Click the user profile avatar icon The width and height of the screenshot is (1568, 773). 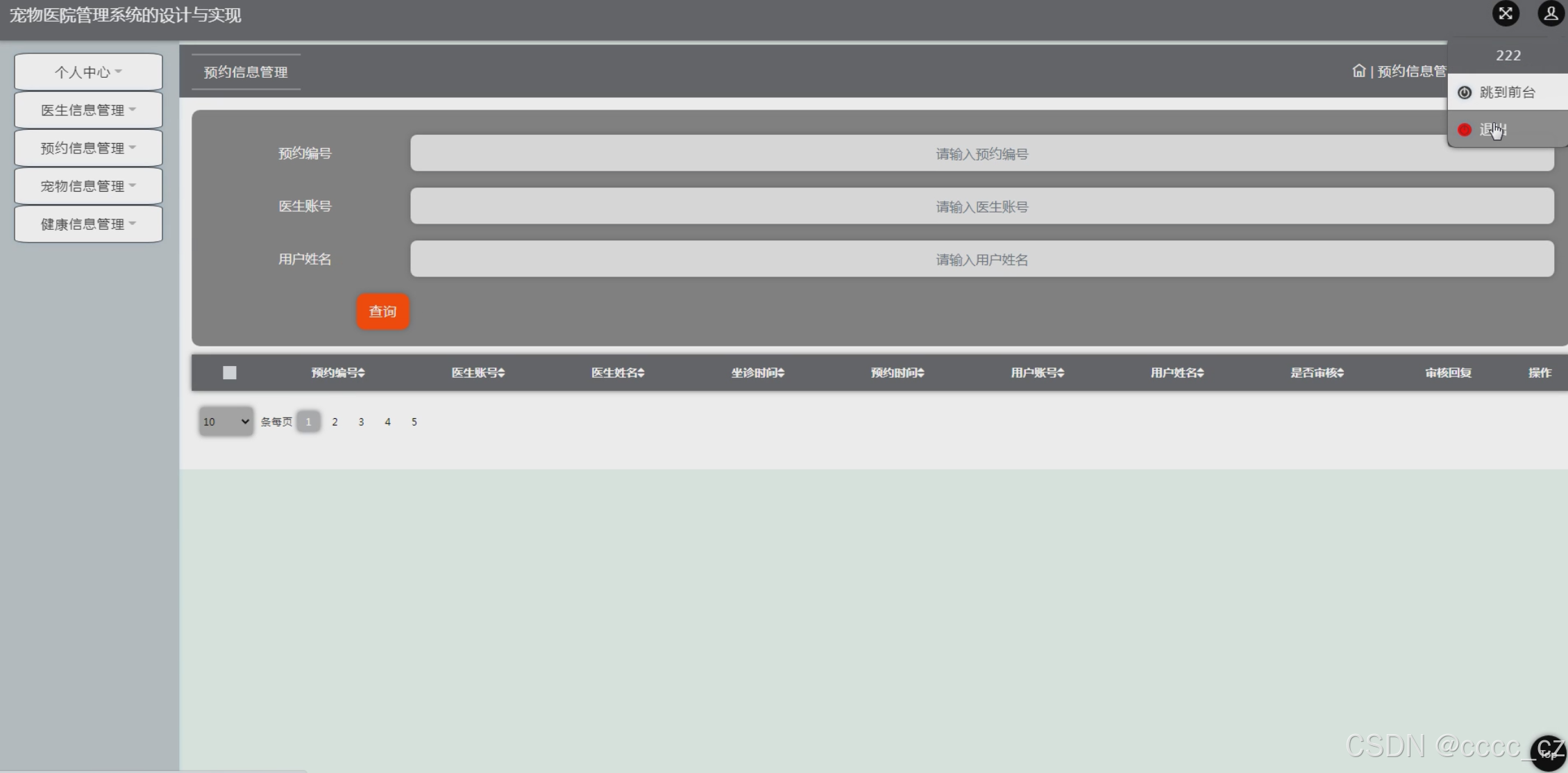pos(1550,14)
